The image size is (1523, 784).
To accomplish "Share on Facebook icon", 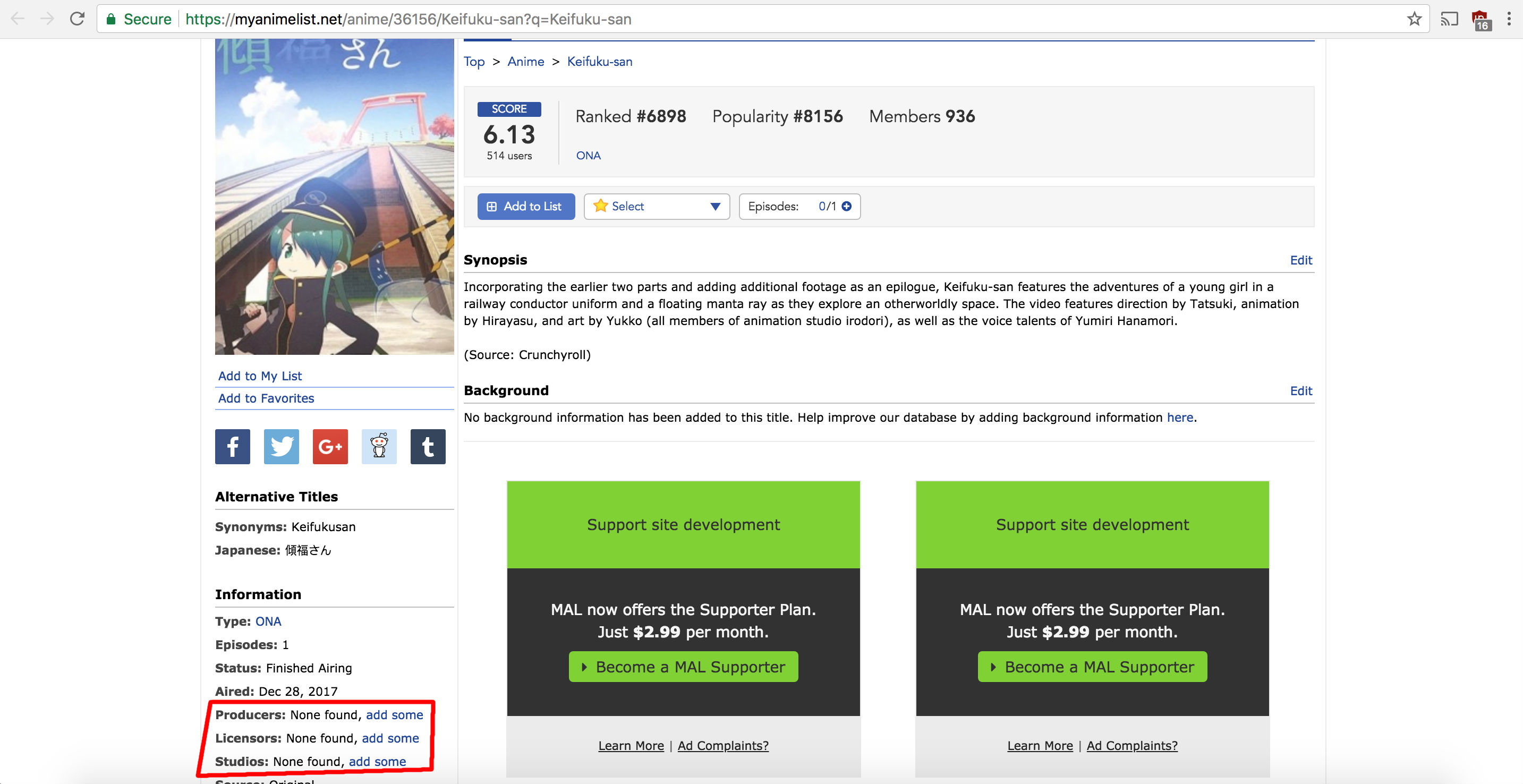I will pos(232,446).
